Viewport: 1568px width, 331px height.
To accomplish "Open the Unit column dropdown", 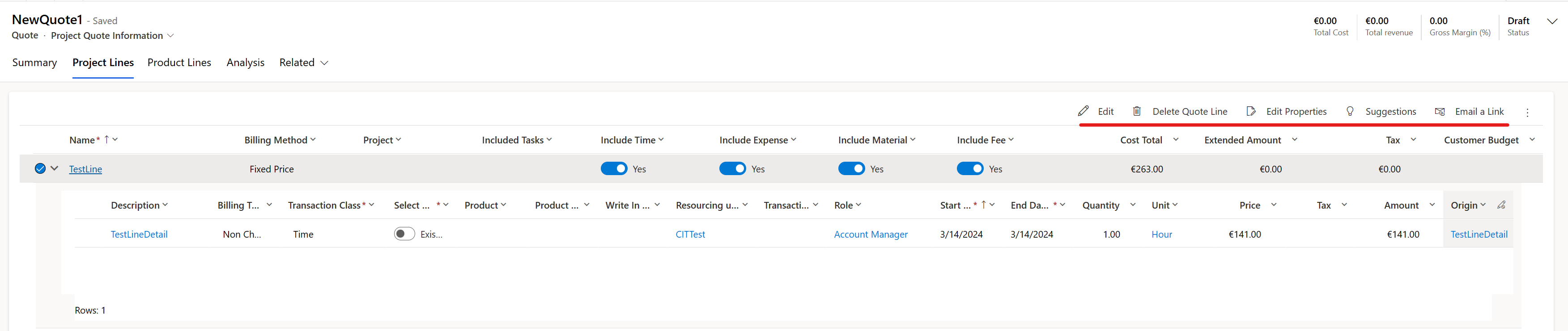I will pos(1175,205).
